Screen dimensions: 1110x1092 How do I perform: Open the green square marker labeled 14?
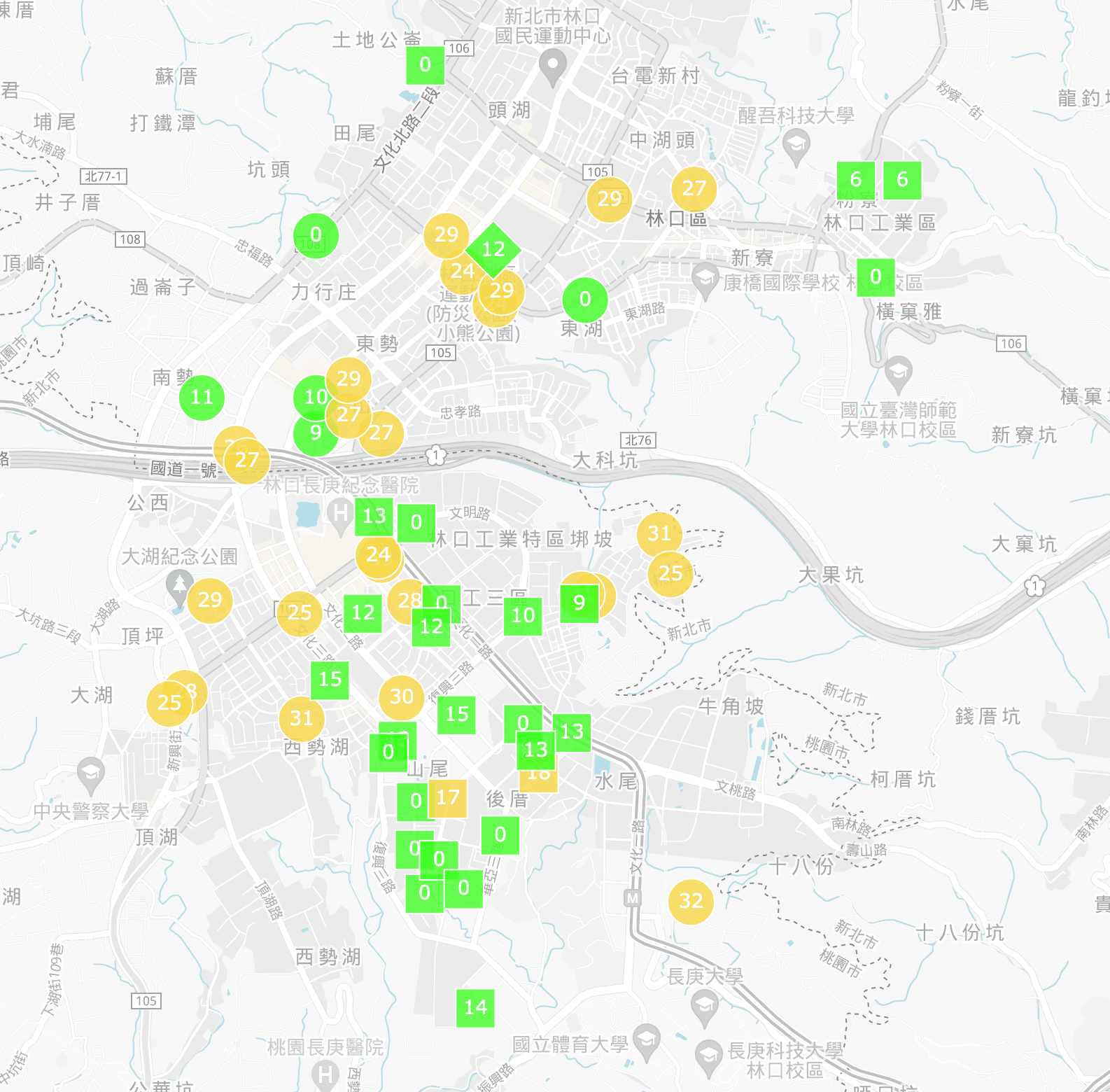click(475, 1008)
